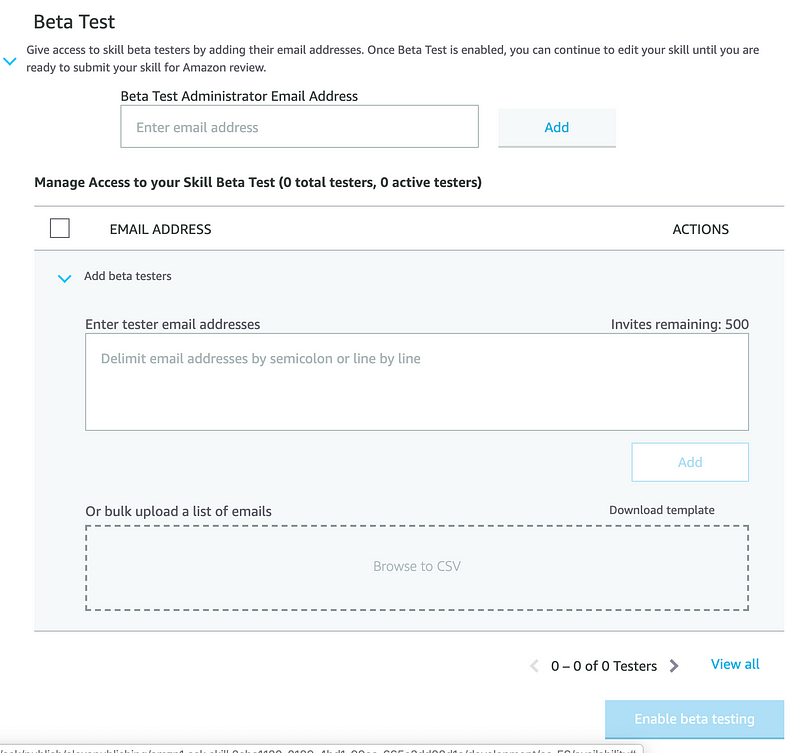Click the Beta Test section heading
The height and width of the screenshot is (753, 800).
[74, 21]
